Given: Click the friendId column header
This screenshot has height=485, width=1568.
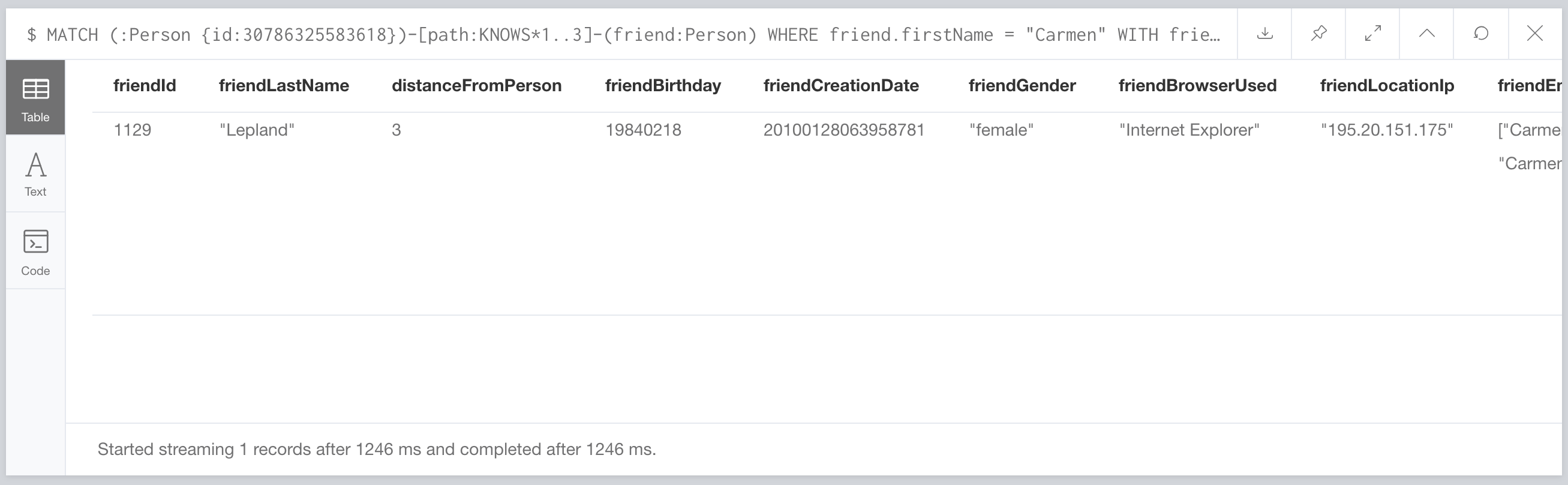Looking at the screenshot, I should pyautogui.click(x=144, y=85).
